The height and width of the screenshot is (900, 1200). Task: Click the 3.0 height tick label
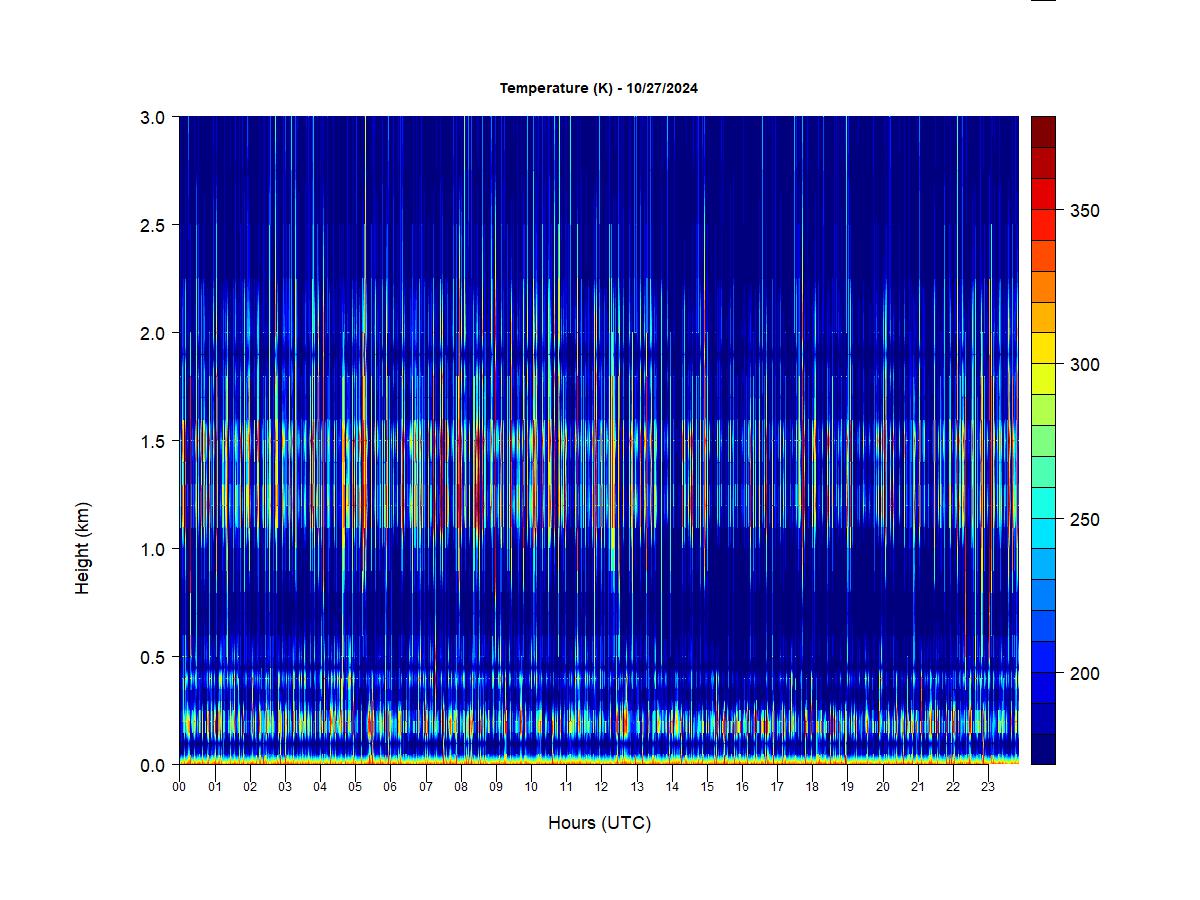[152, 117]
